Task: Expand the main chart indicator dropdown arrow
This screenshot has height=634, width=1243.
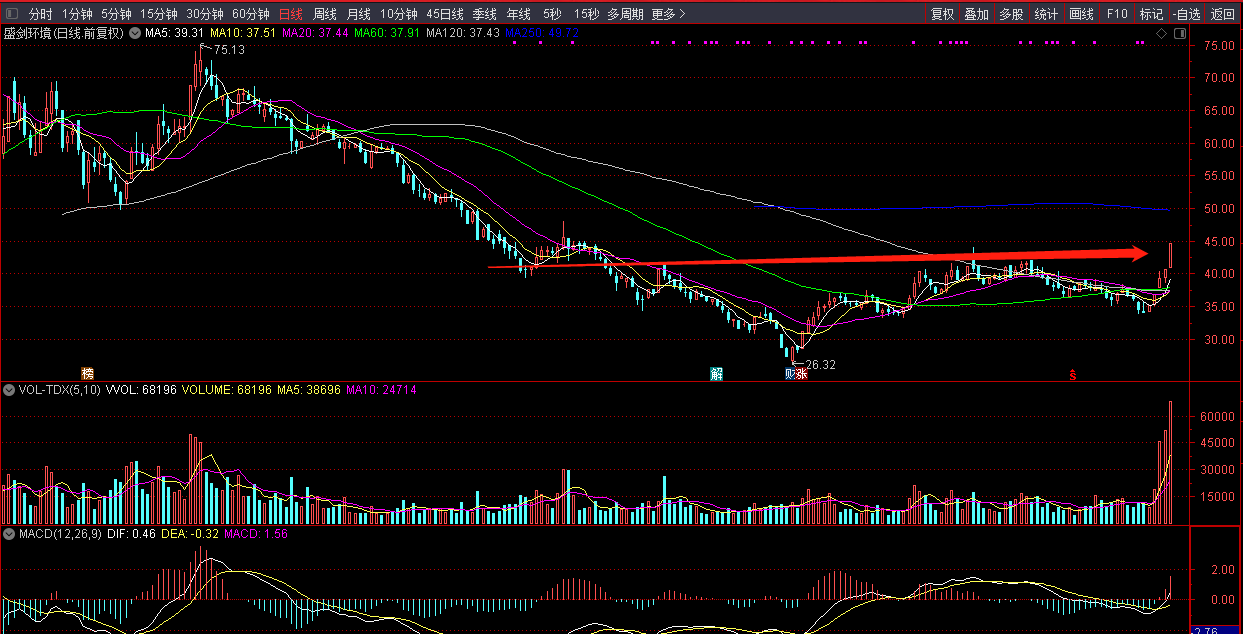Action: (x=134, y=33)
